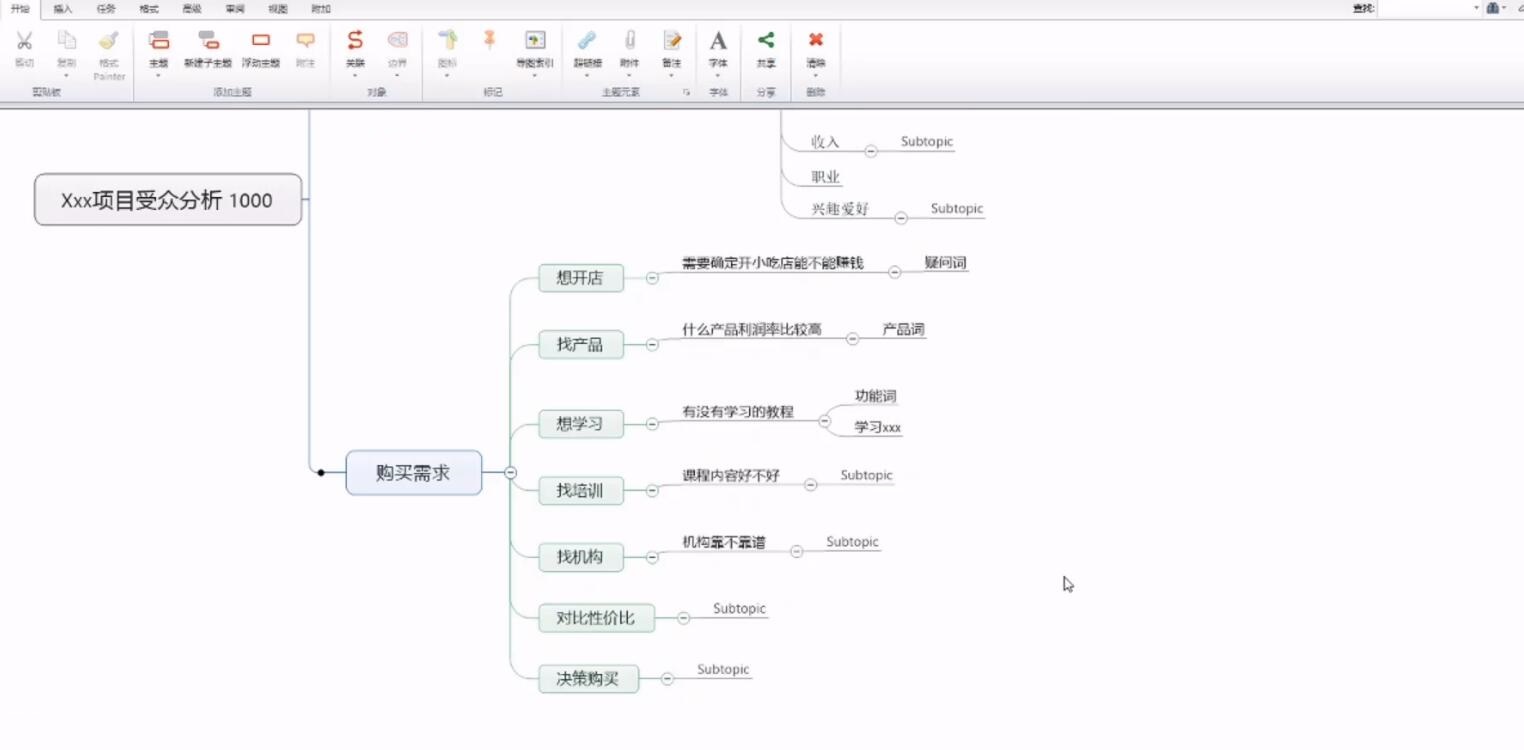This screenshot has height=750, width=1524.
Task: Select the 对比性价比 topic node
Action: 597,618
